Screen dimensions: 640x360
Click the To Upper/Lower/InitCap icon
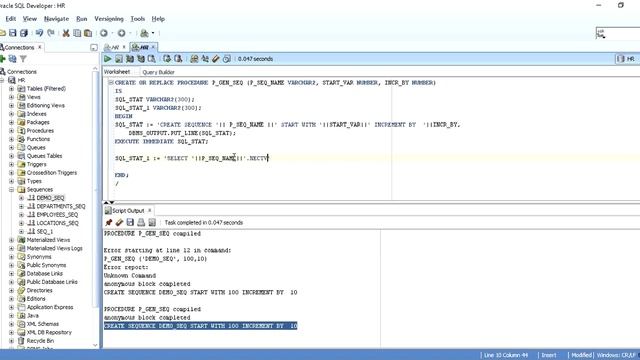[x=205, y=59]
